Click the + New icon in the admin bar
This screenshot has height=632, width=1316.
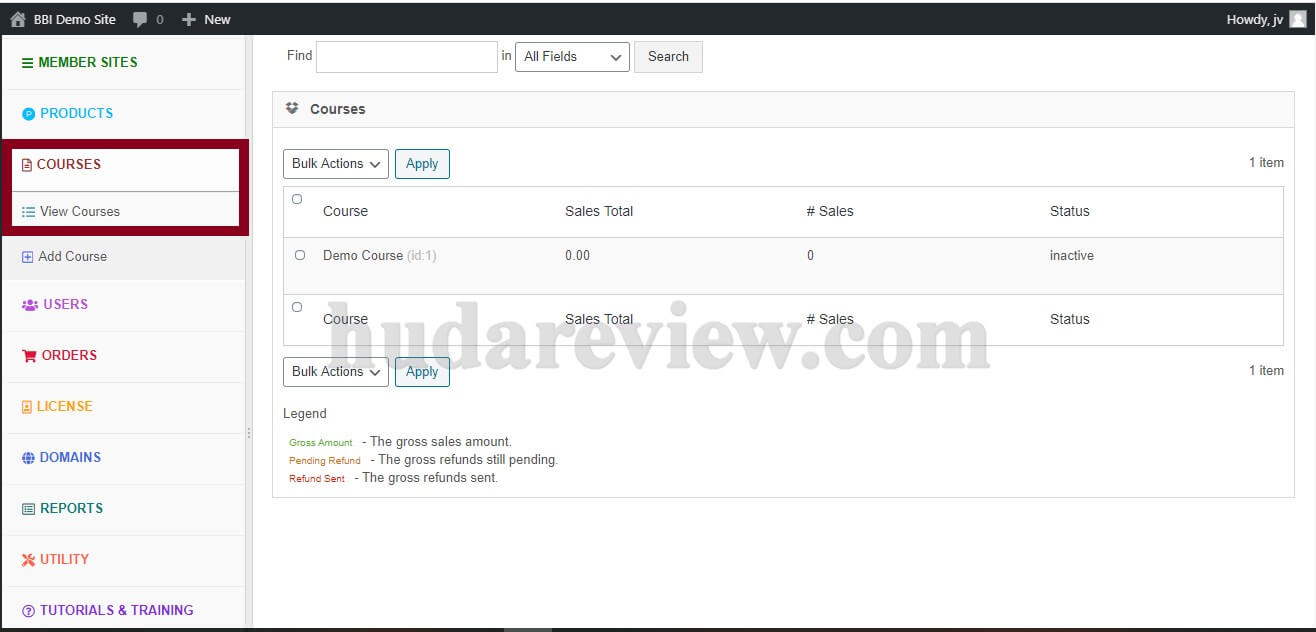click(189, 17)
